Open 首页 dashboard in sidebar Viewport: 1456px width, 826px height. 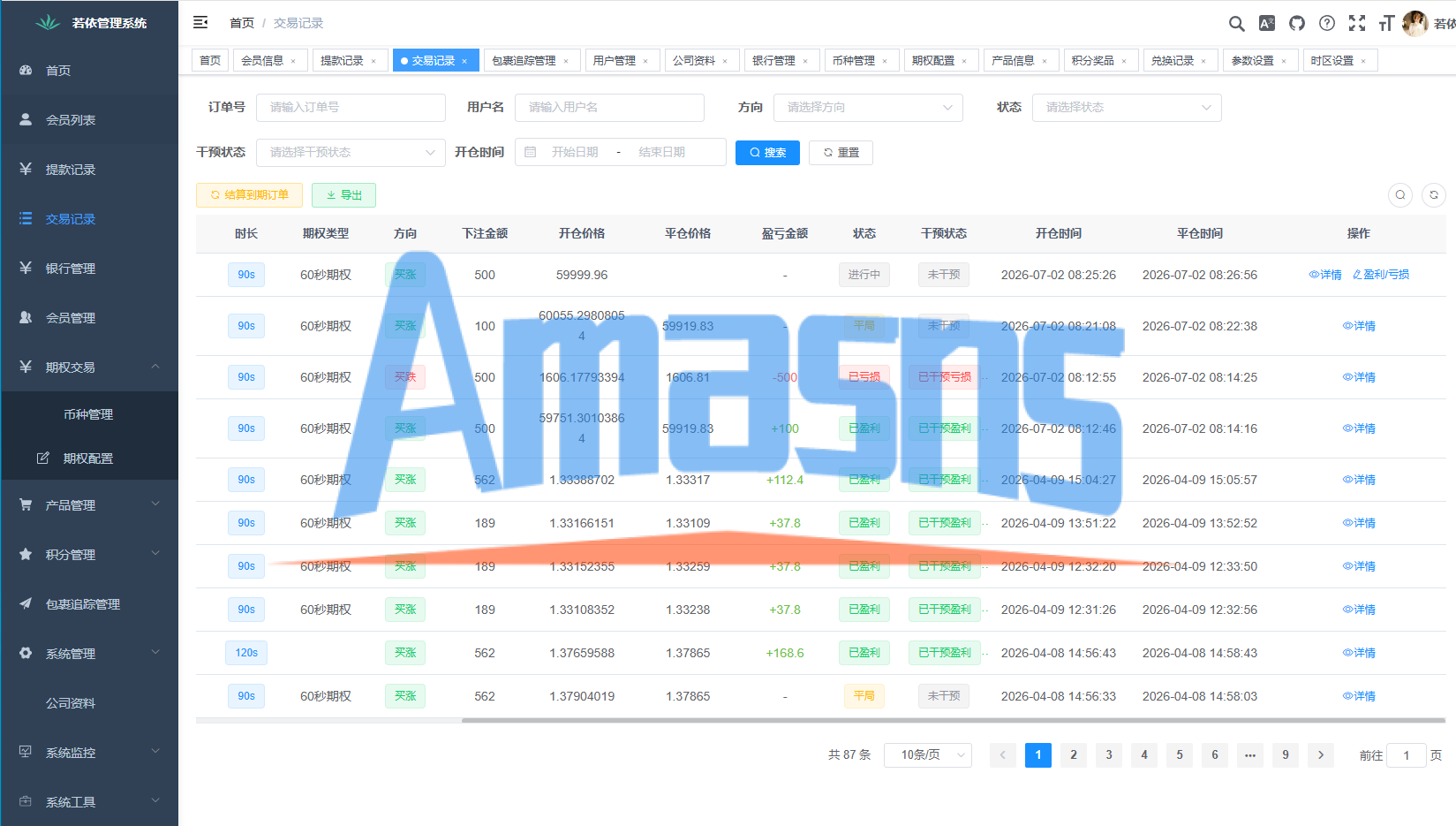pyautogui.click(x=89, y=71)
